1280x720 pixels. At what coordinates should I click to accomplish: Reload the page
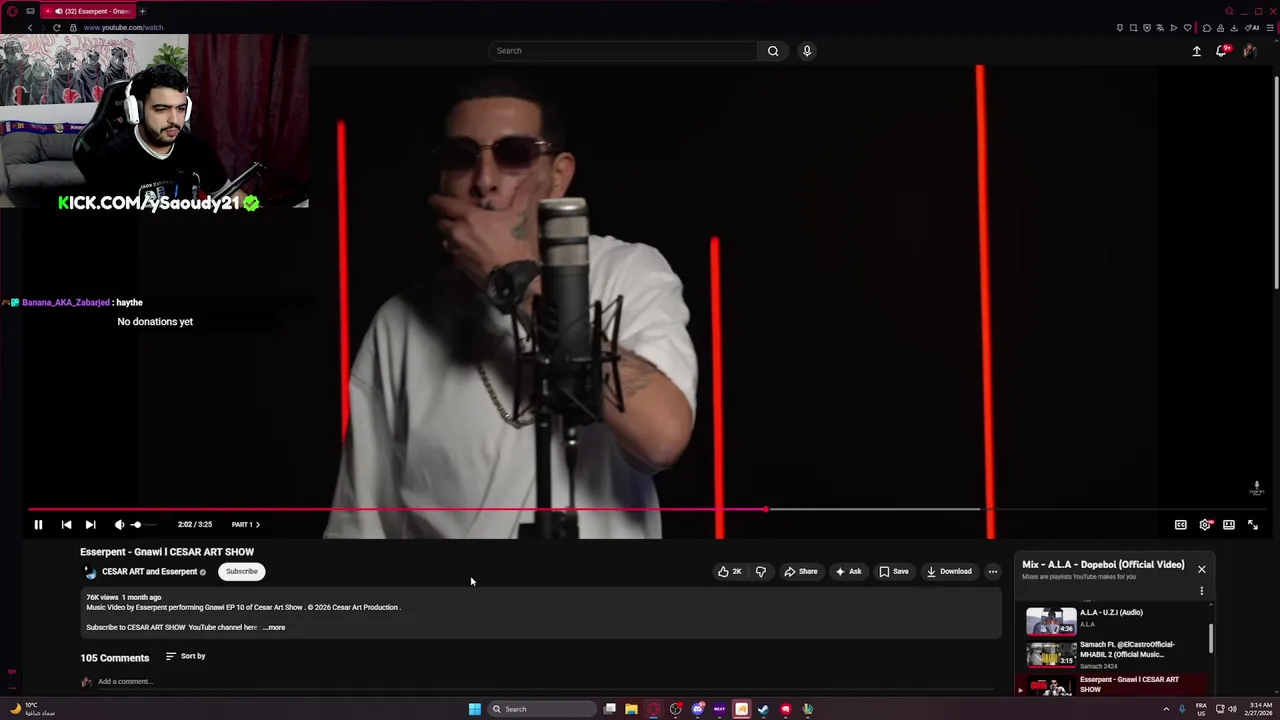click(57, 28)
